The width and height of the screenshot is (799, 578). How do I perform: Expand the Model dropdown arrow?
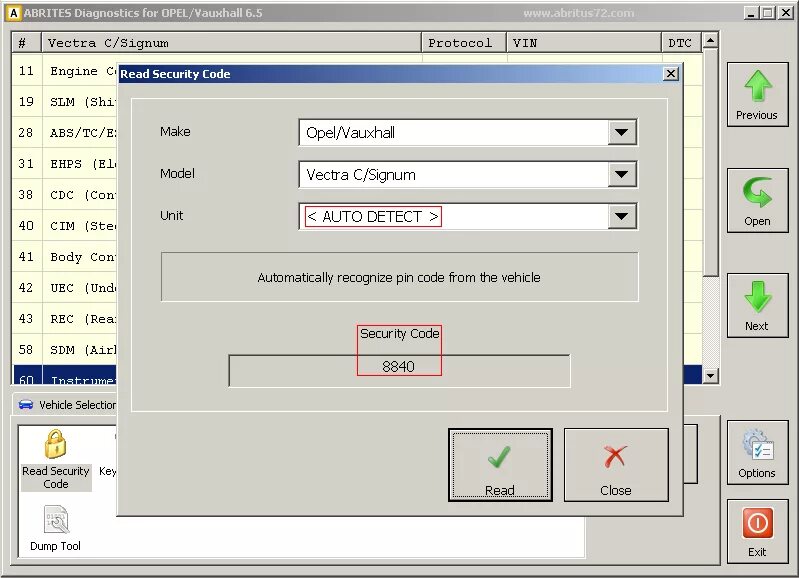point(621,174)
